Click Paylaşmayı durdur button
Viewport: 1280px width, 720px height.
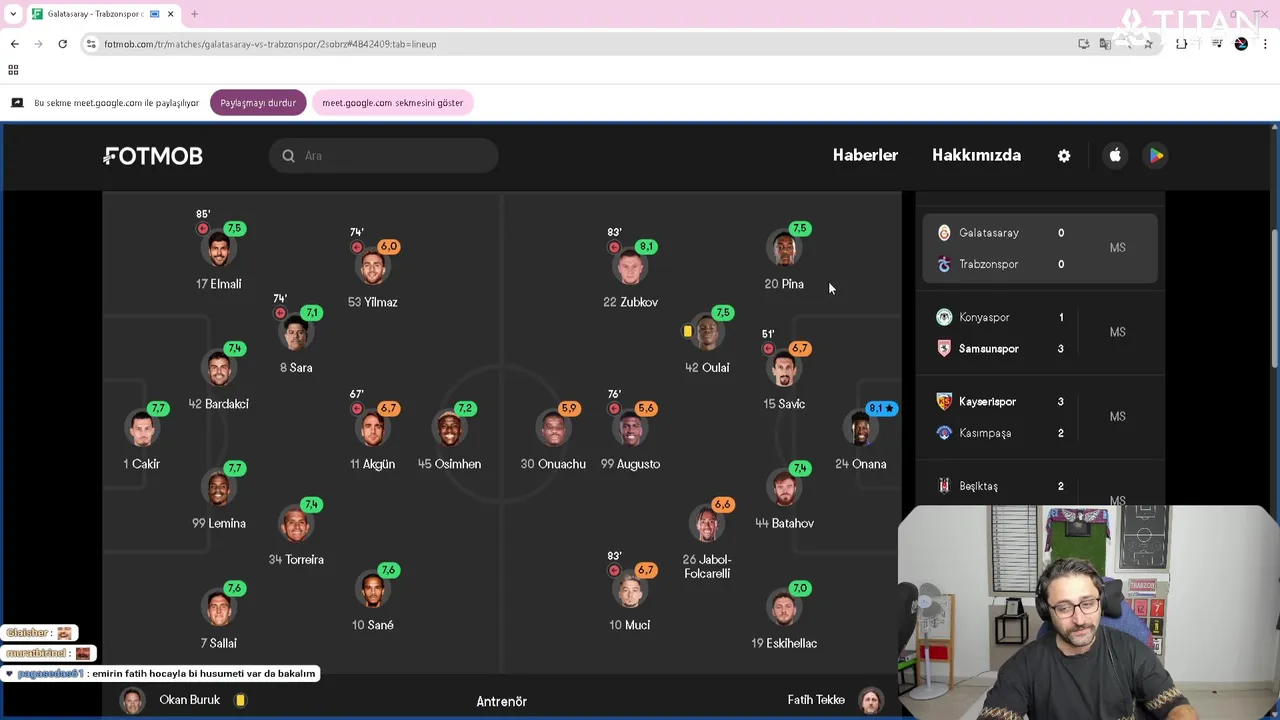[258, 103]
